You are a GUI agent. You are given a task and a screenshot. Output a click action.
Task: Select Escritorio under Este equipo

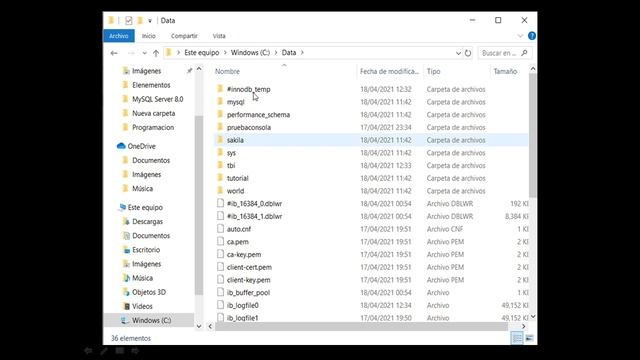coord(146,250)
